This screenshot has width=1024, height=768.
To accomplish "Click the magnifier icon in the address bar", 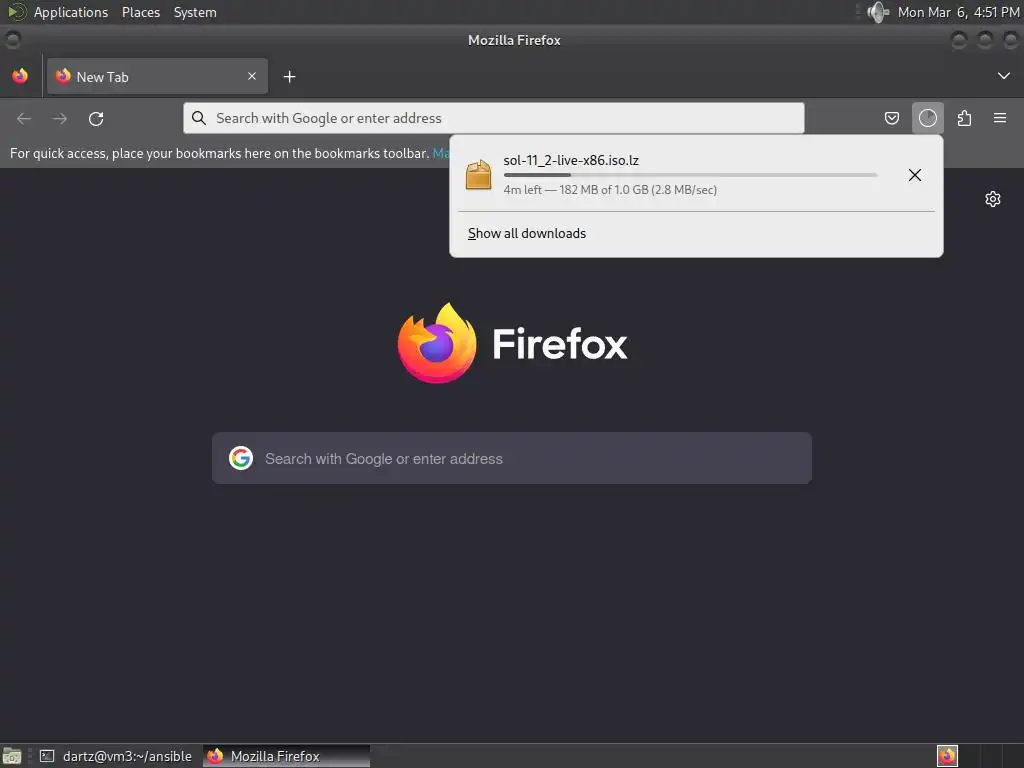I will [199, 118].
